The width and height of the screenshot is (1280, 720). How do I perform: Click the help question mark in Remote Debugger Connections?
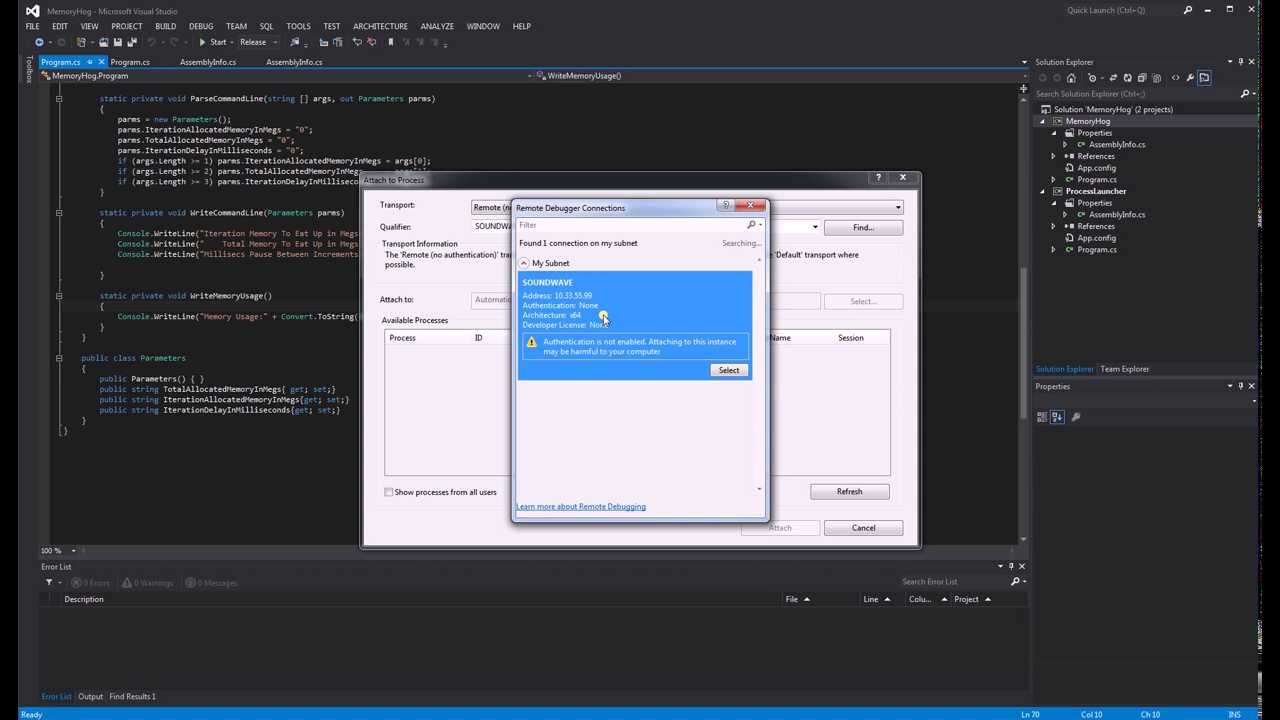click(x=727, y=206)
